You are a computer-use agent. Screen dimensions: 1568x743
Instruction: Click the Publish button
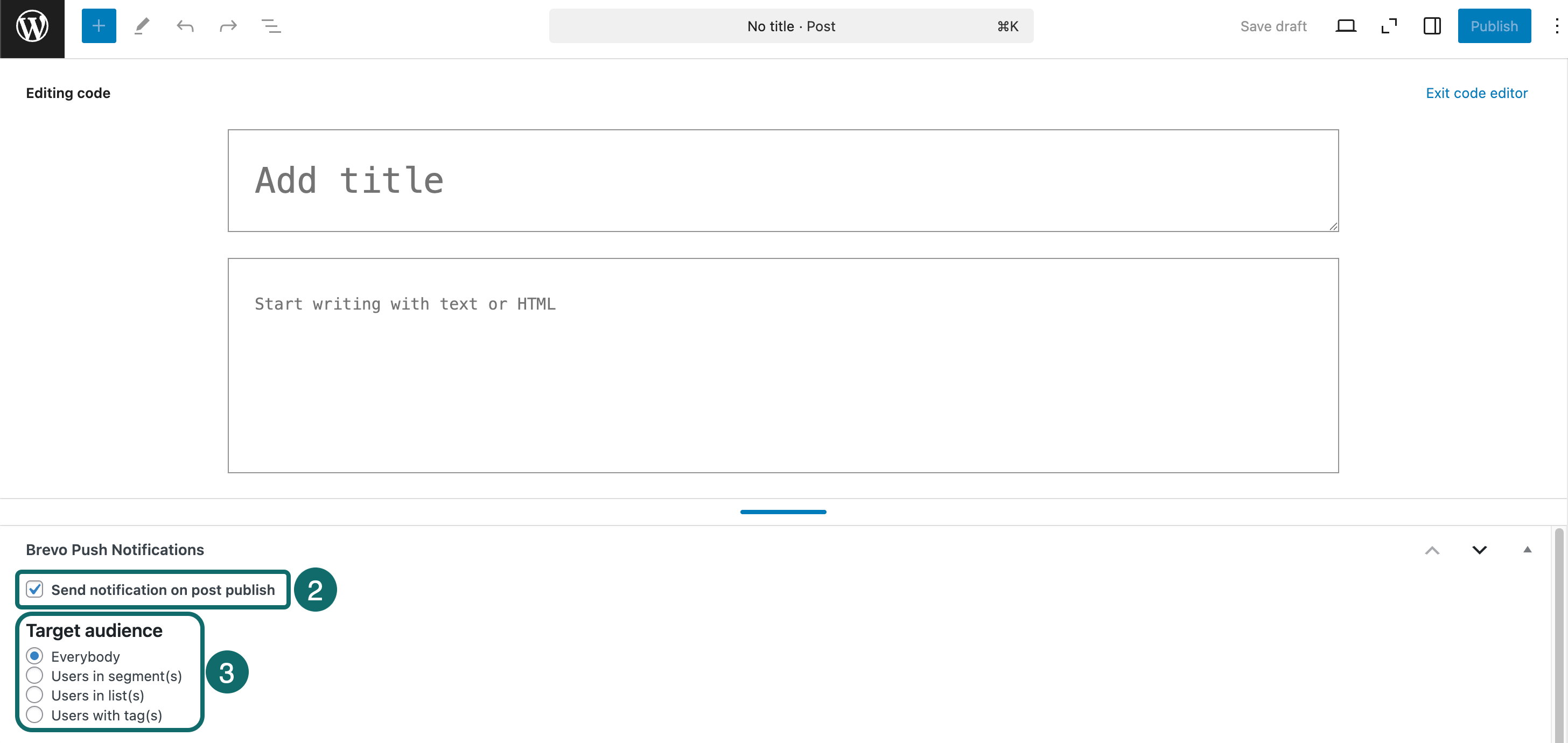1494,26
